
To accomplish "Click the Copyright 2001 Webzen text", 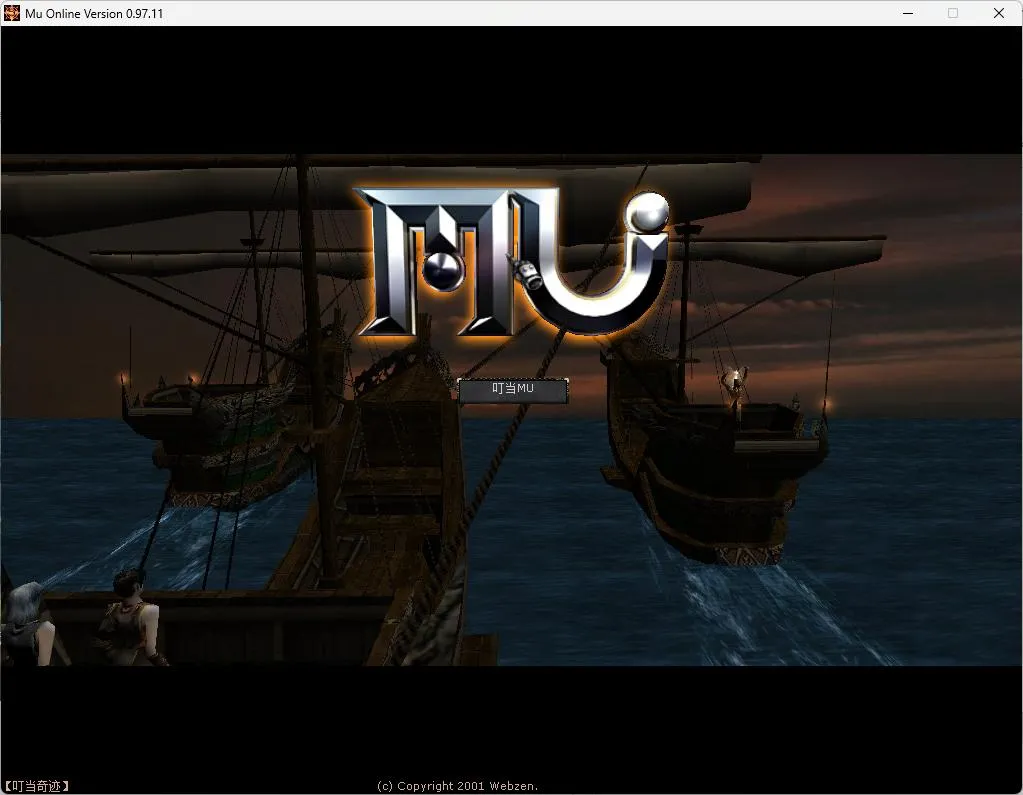I will click(x=457, y=786).
